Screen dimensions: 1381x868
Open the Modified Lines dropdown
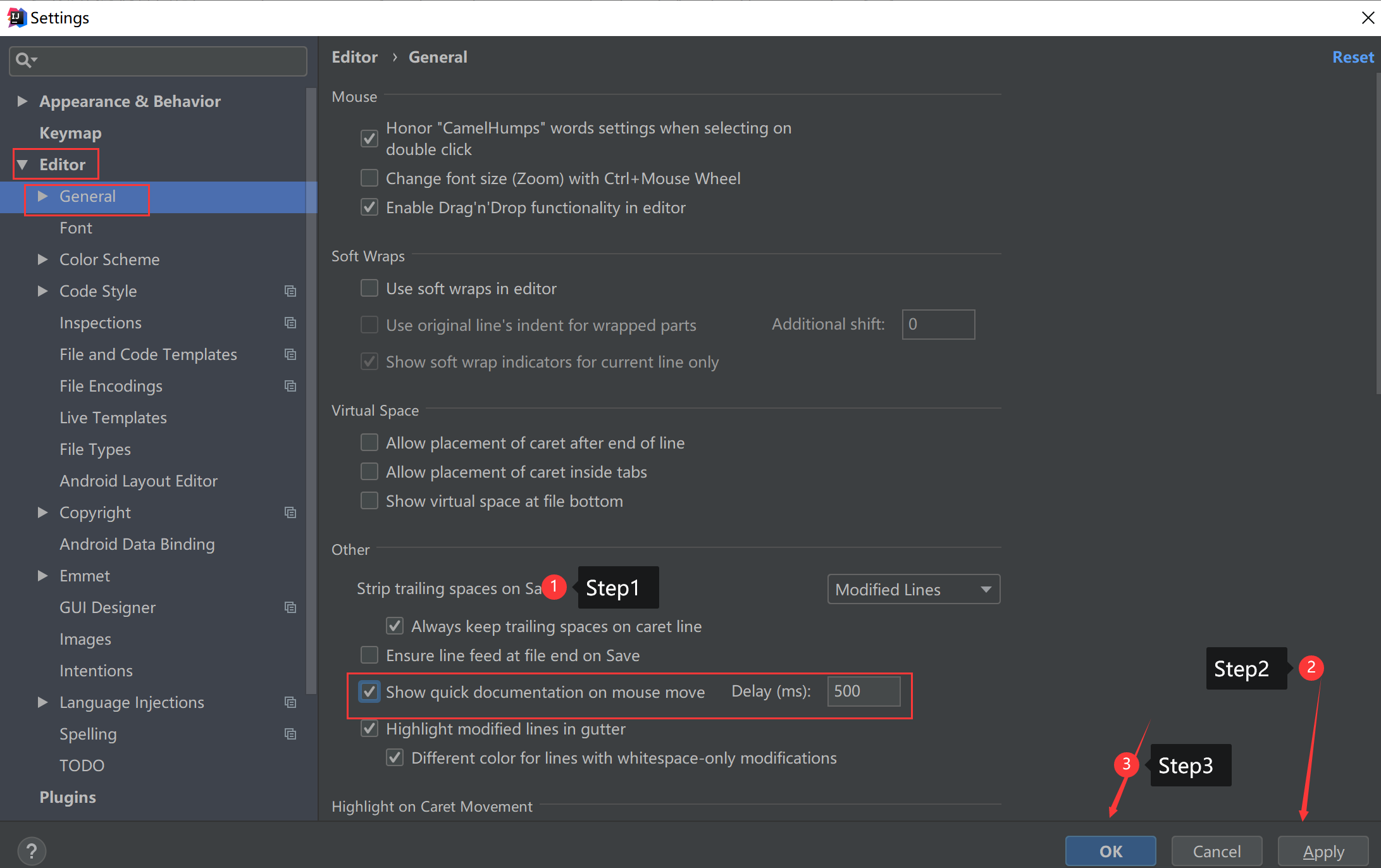coord(913,589)
